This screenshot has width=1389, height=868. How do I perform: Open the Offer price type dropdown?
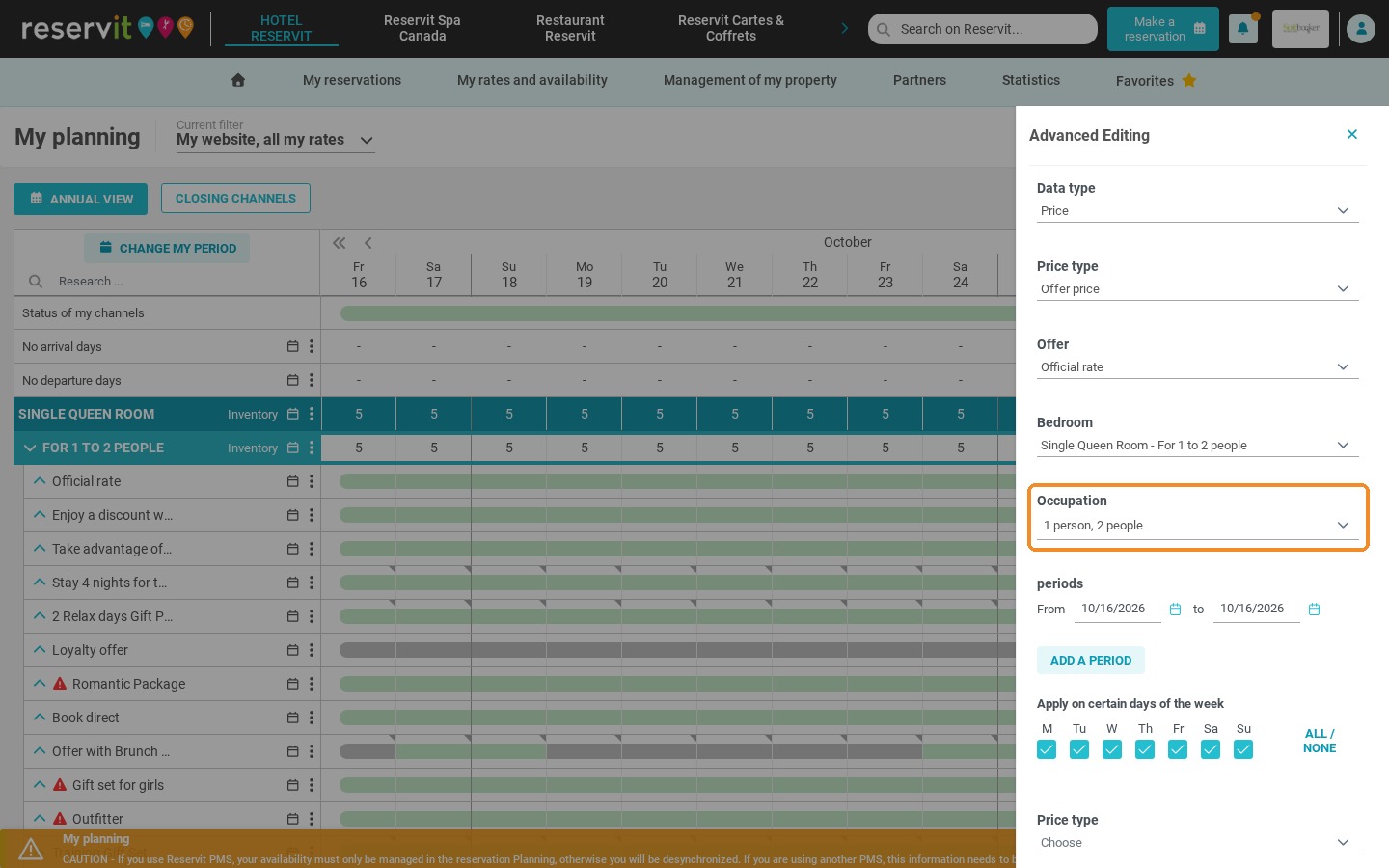click(1197, 289)
